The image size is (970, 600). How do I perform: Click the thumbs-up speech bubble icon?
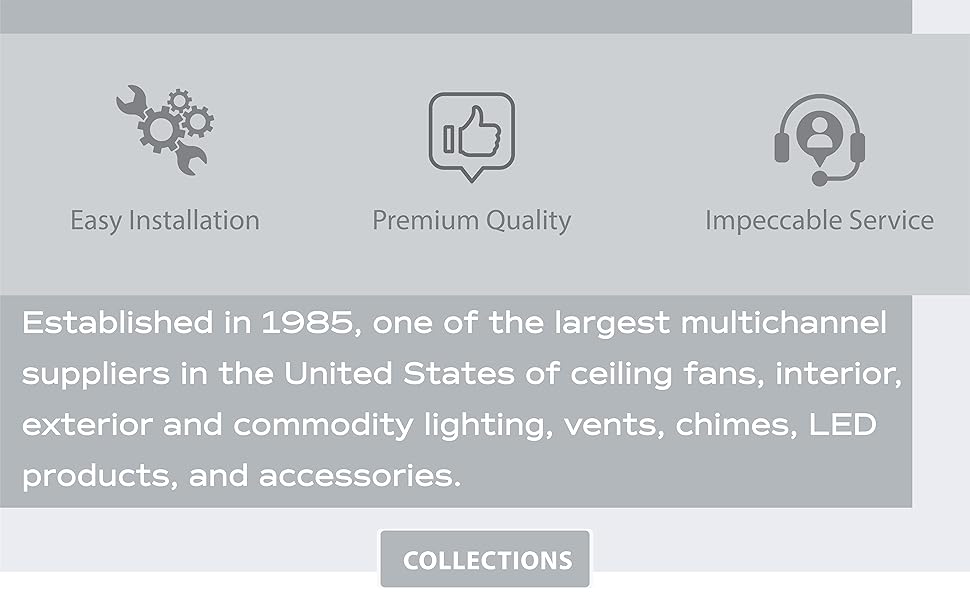[x=471, y=136]
